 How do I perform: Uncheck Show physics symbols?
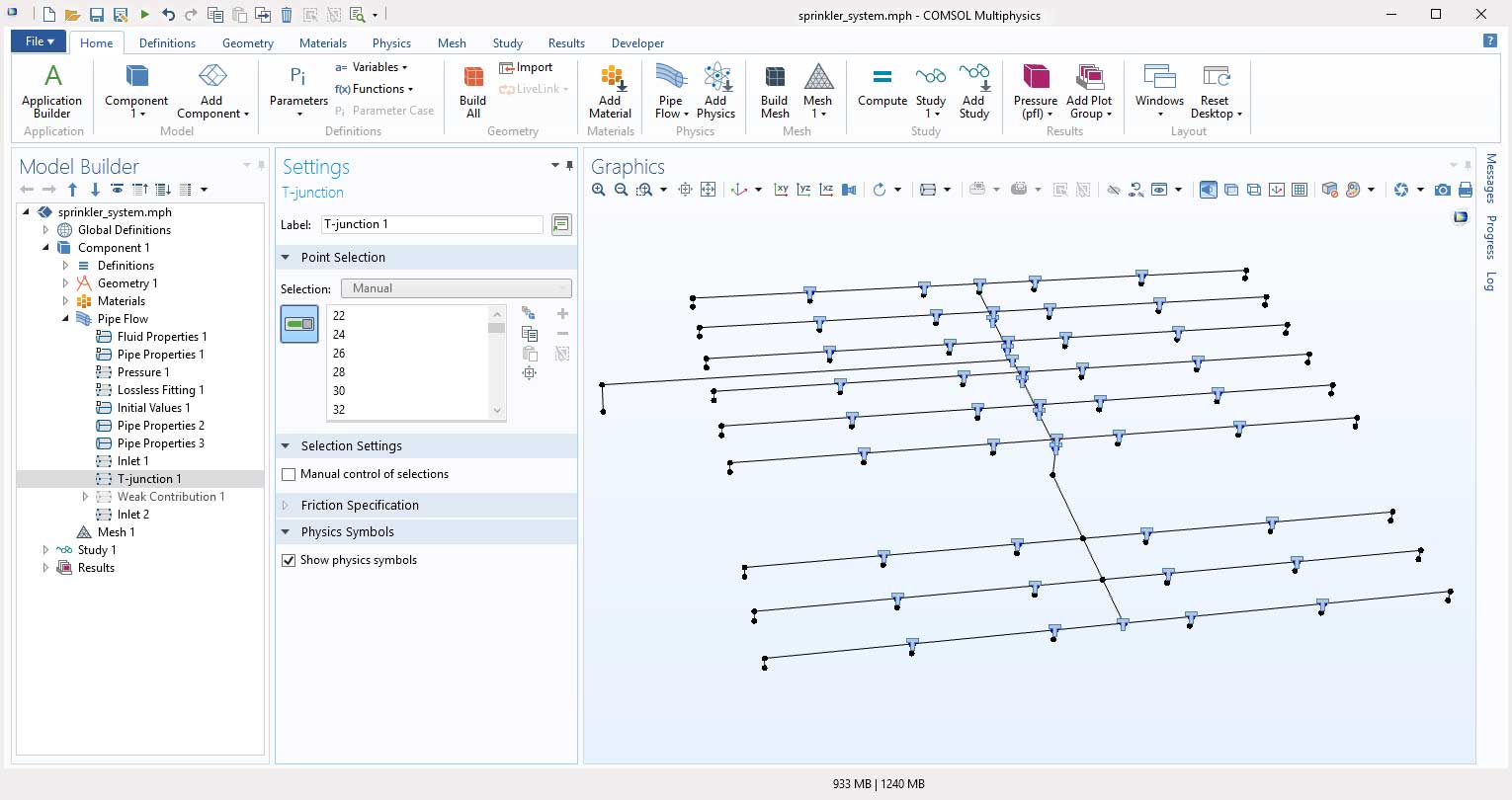290,561
